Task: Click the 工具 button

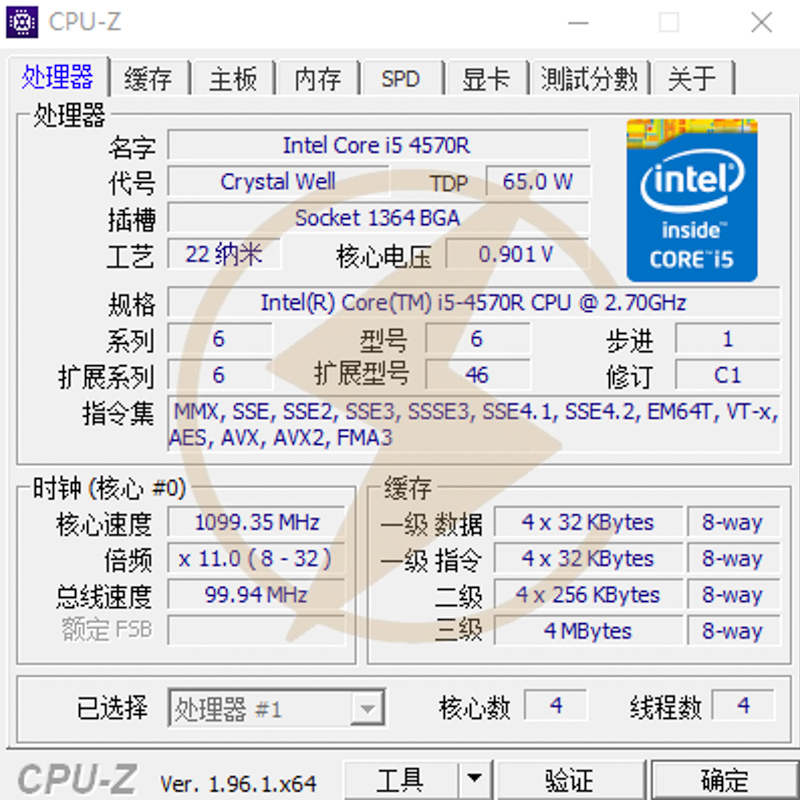Action: tap(401, 780)
